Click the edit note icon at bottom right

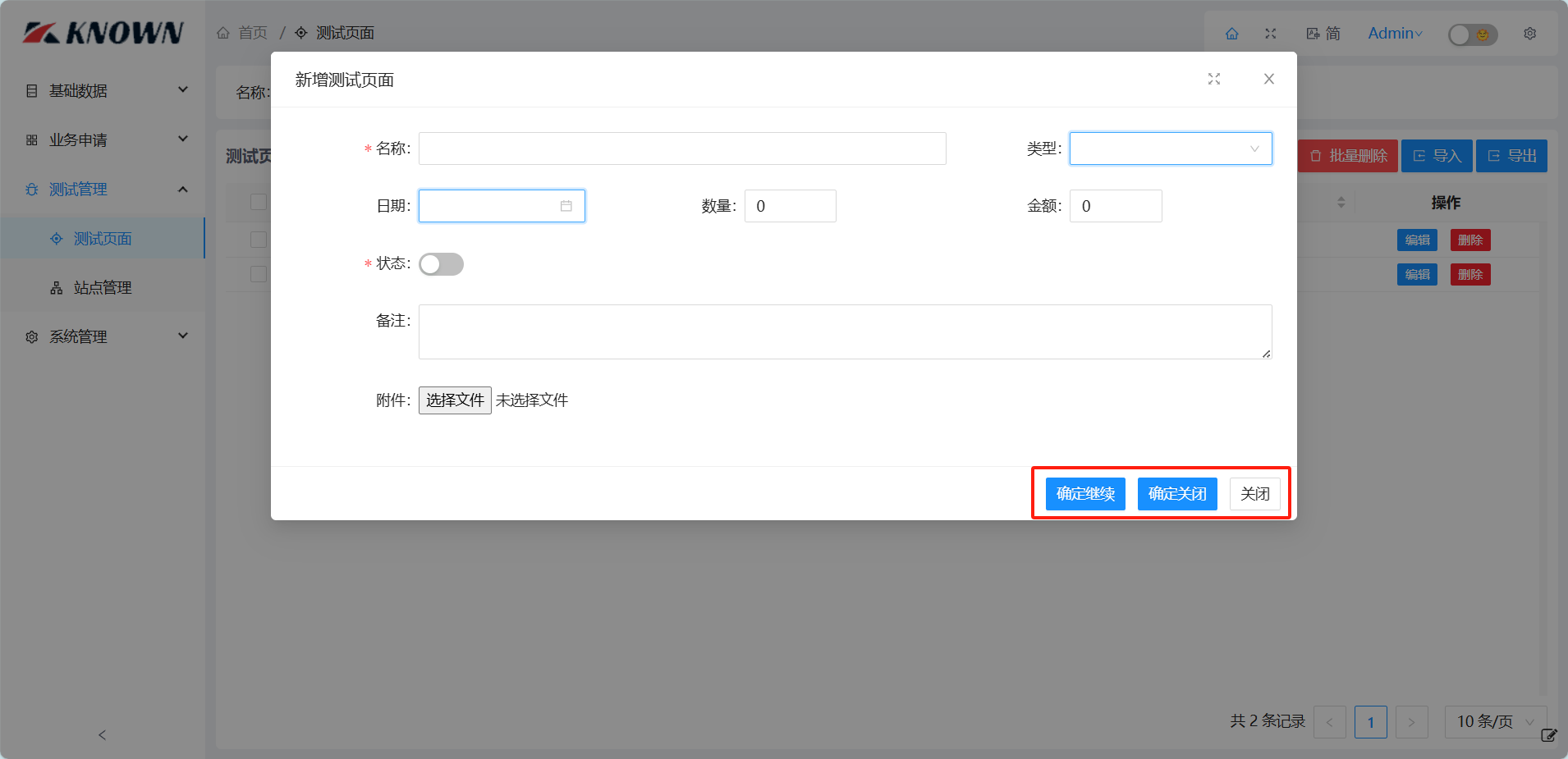[1549, 735]
